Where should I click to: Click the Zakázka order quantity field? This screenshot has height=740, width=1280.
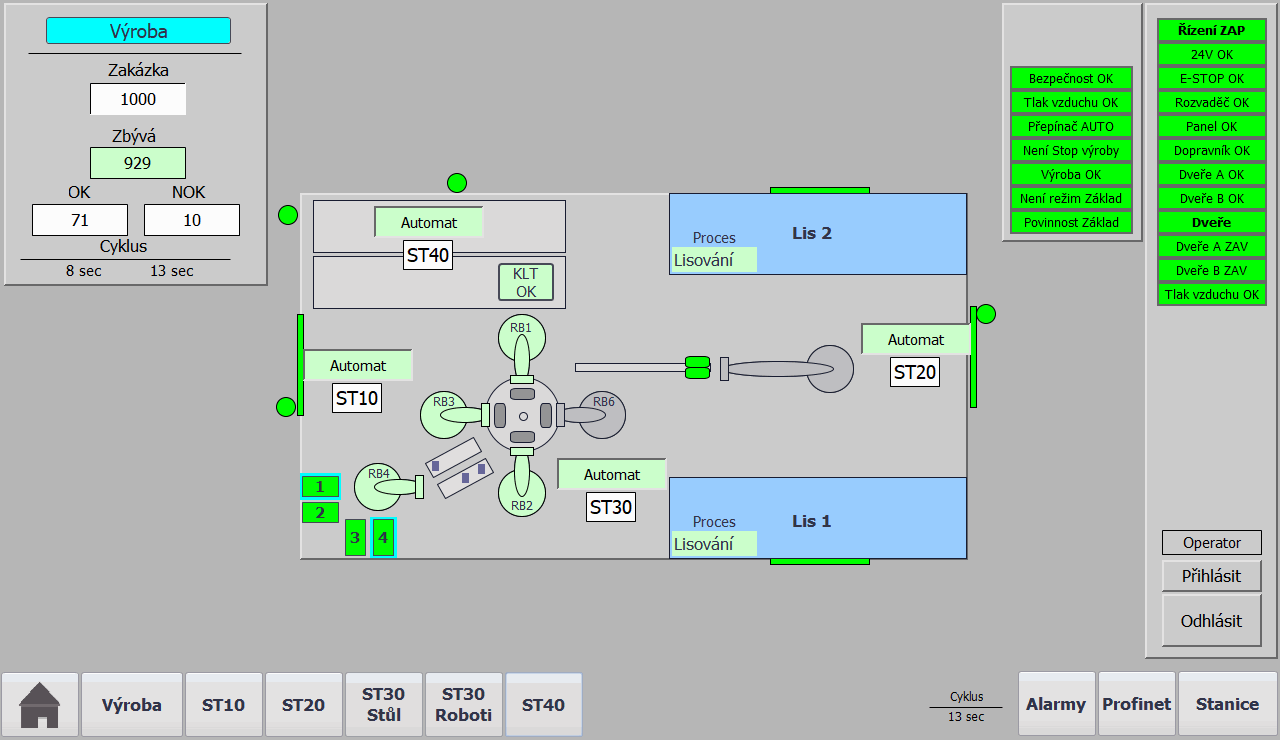138,99
